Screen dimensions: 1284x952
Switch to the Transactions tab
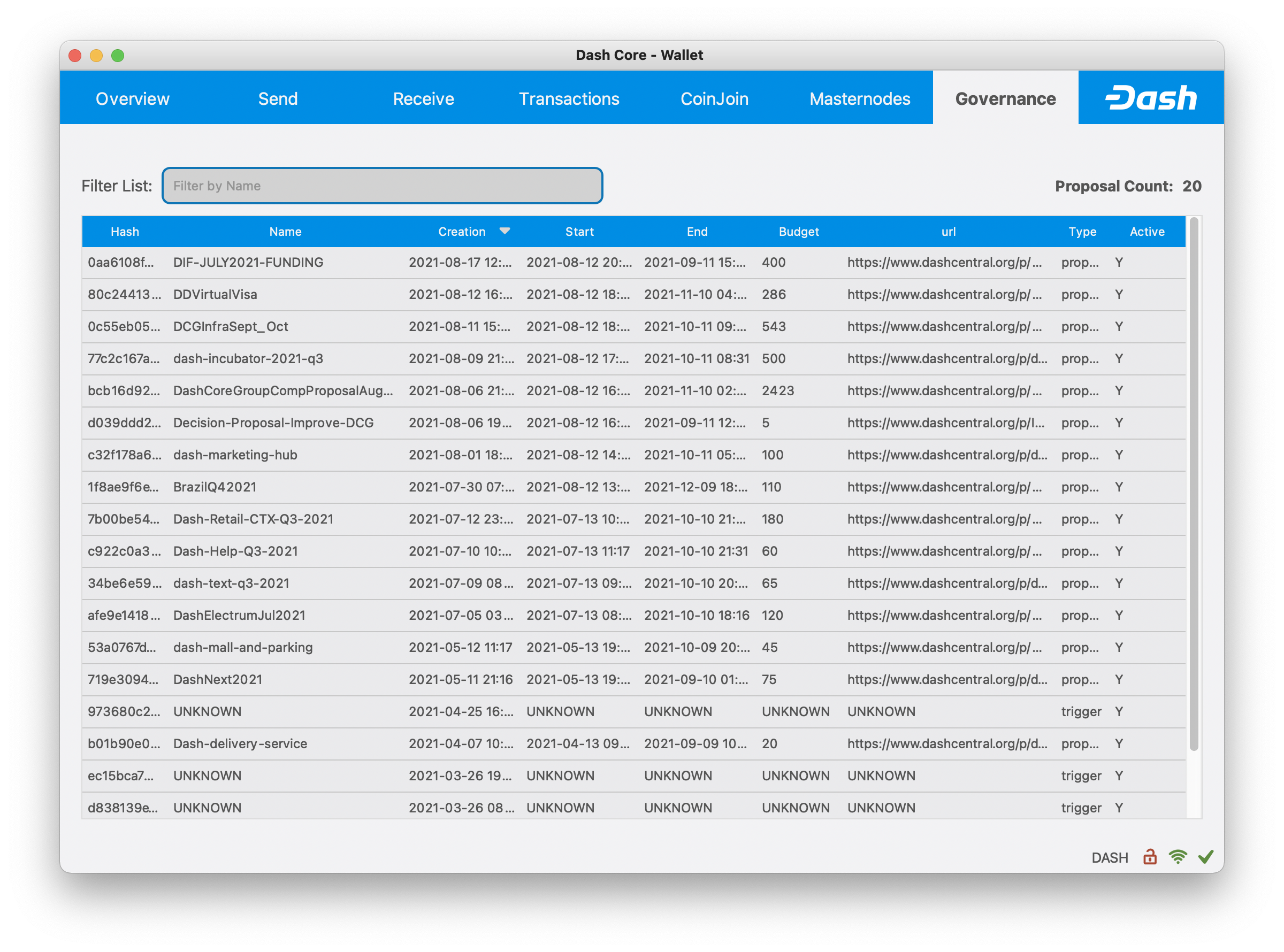pos(569,98)
